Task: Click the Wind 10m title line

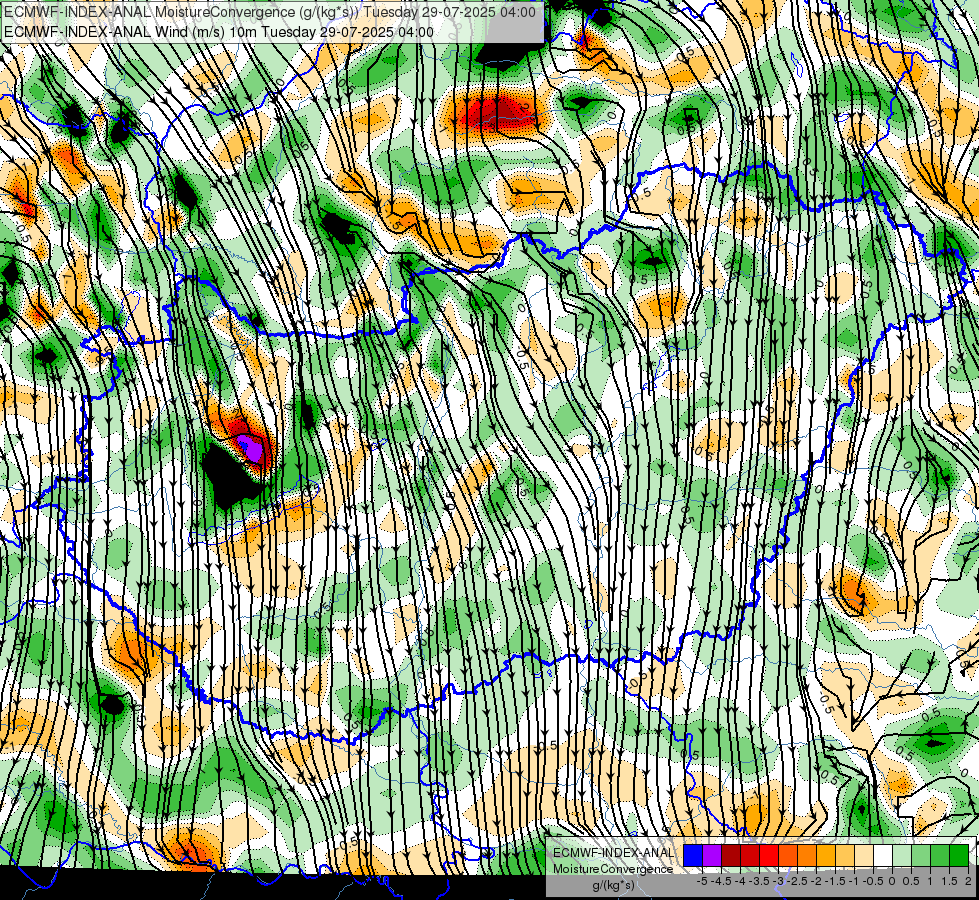Action: (x=219, y=31)
